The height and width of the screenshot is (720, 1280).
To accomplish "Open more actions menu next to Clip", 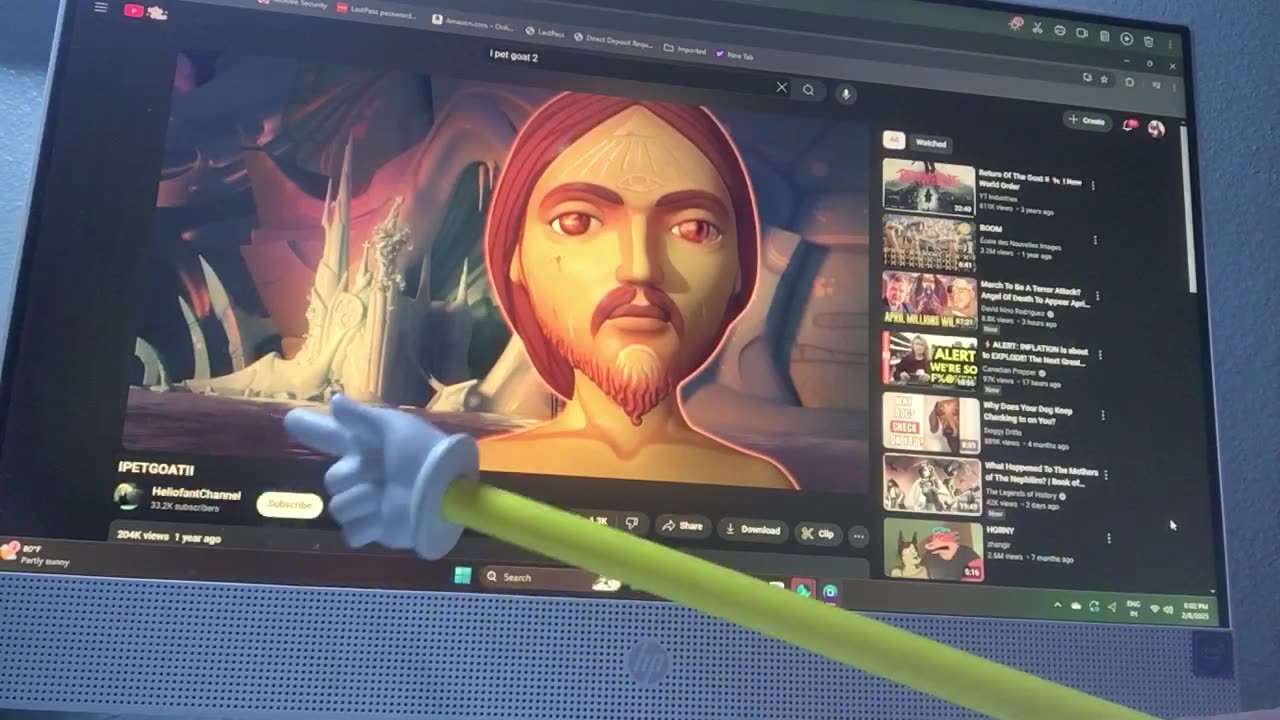I will click(858, 536).
